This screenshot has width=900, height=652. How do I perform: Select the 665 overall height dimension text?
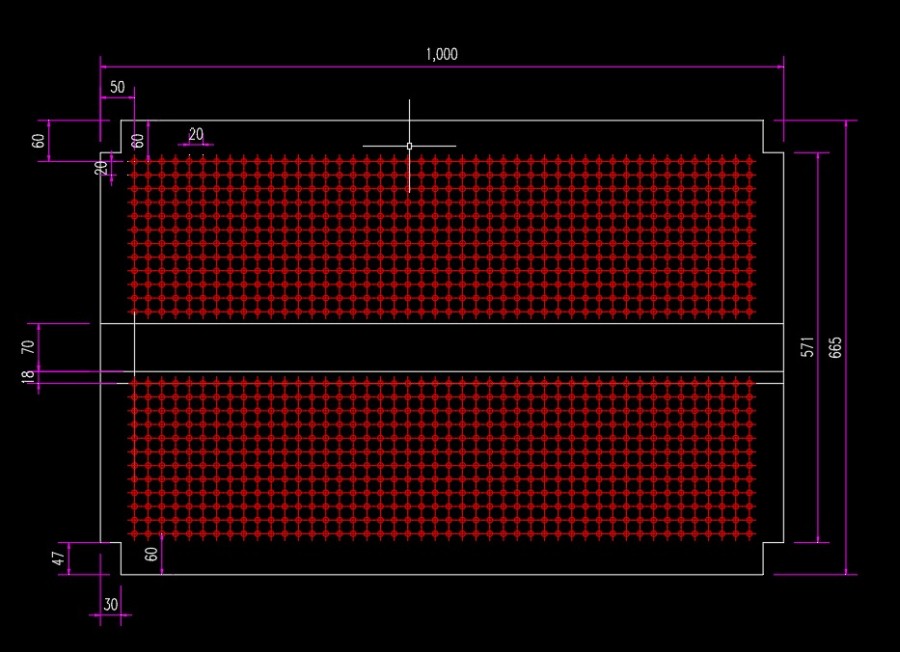click(x=835, y=348)
